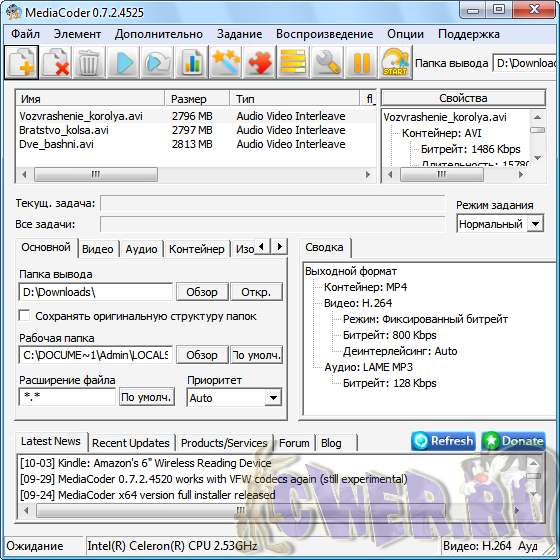The image size is (560, 560).
Task: Click the Remove file icon with red X
Action: (x=55, y=62)
